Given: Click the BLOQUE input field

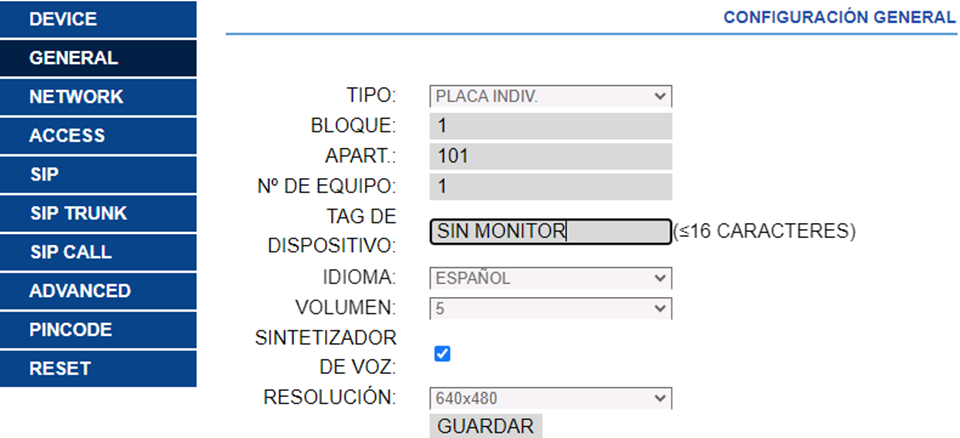Looking at the screenshot, I should tap(550, 126).
